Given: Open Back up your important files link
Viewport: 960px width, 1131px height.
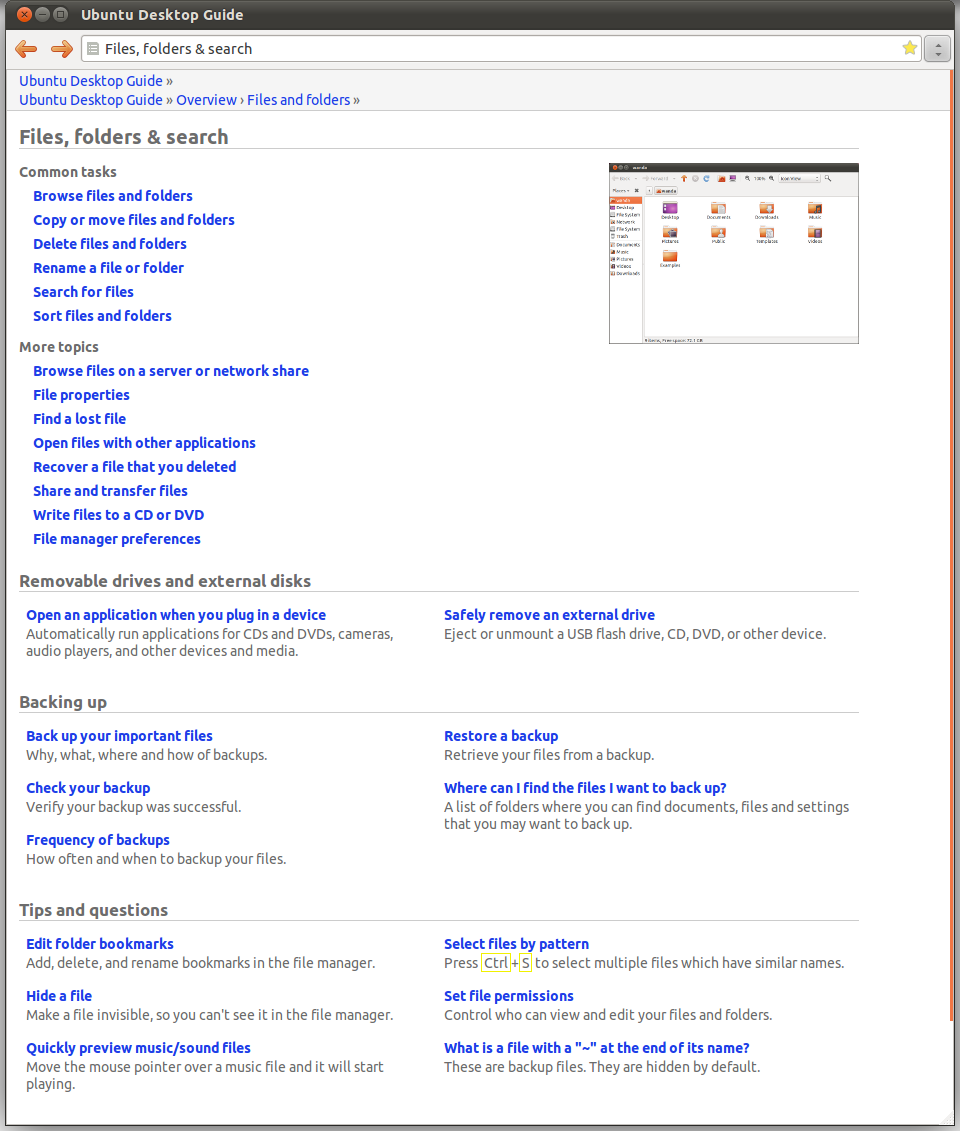Looking at the screenshot, I should tap(120, 736).
